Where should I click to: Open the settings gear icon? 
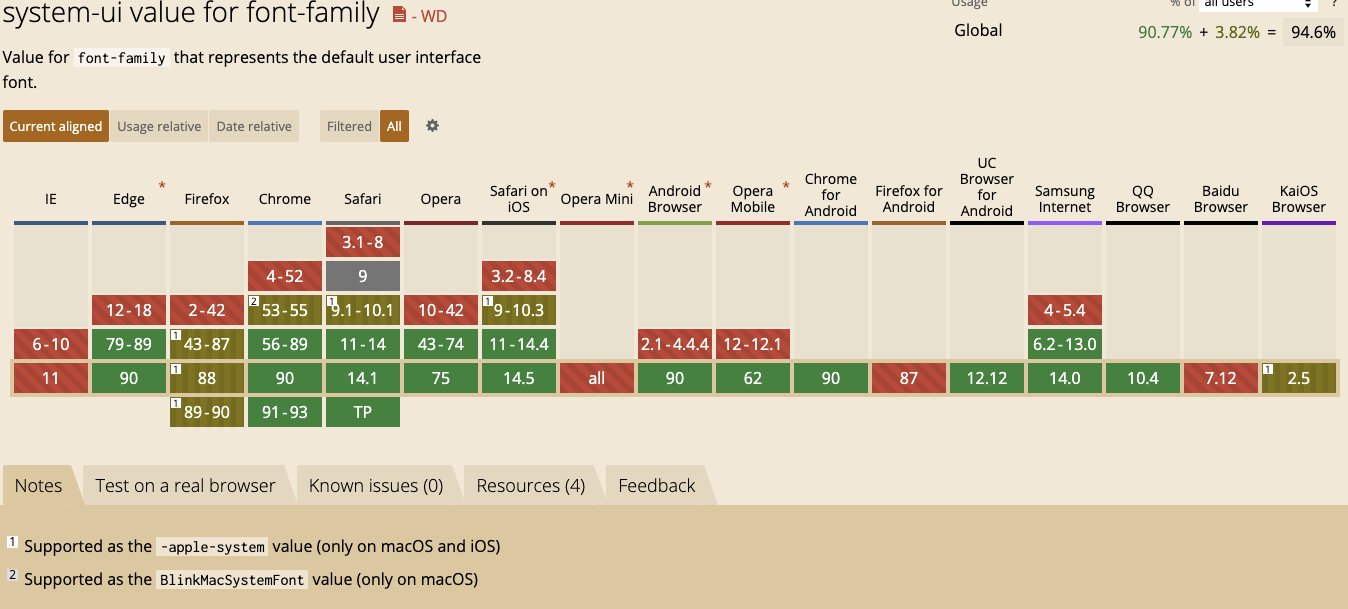click(432, 126)
